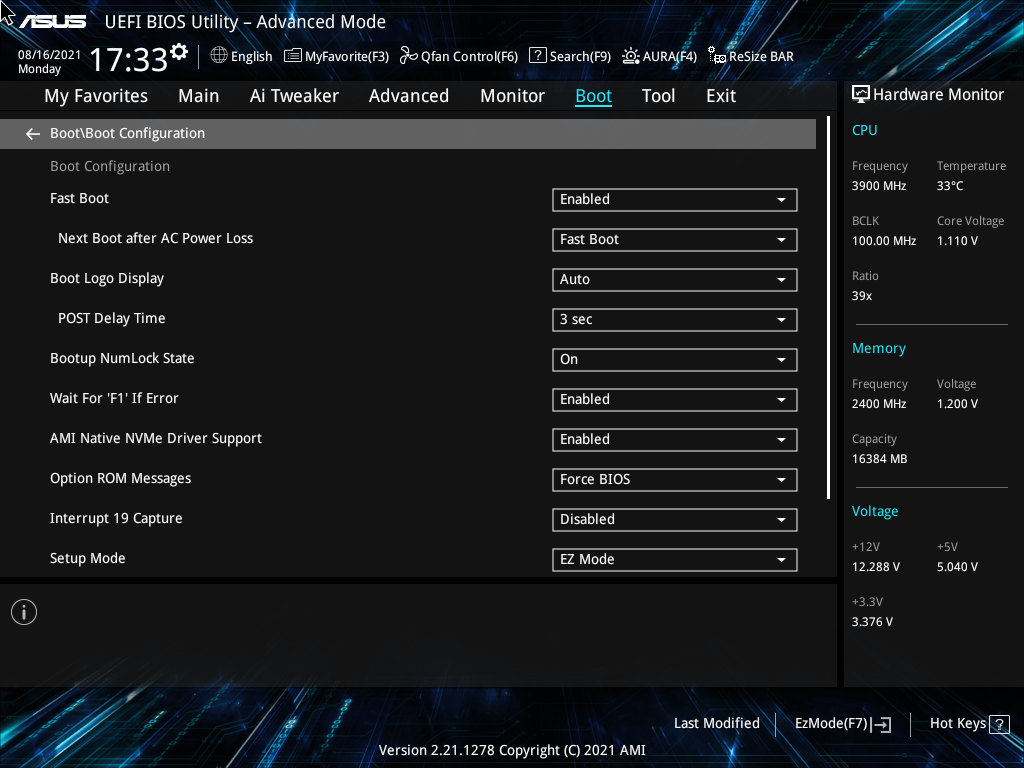Click the ReSize BAR label

(x=761, y=57)
